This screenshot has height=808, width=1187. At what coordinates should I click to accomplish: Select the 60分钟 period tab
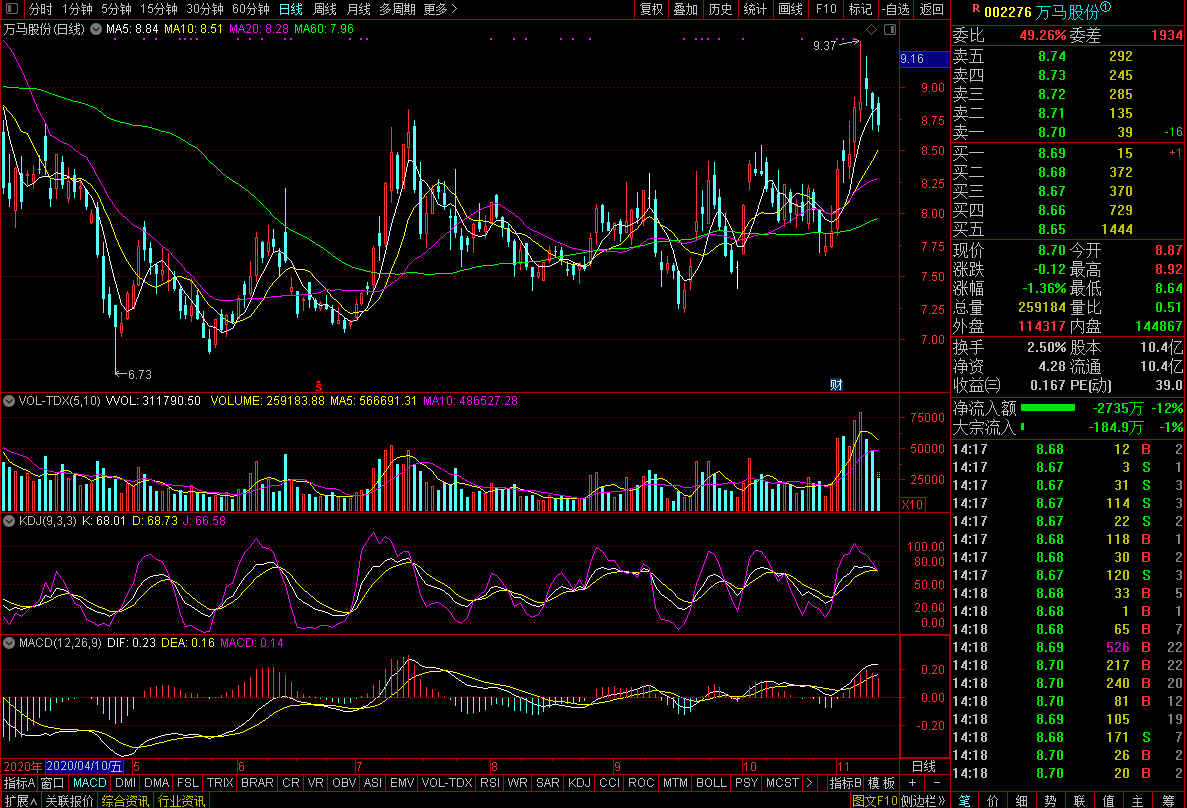tap(250, 9)
